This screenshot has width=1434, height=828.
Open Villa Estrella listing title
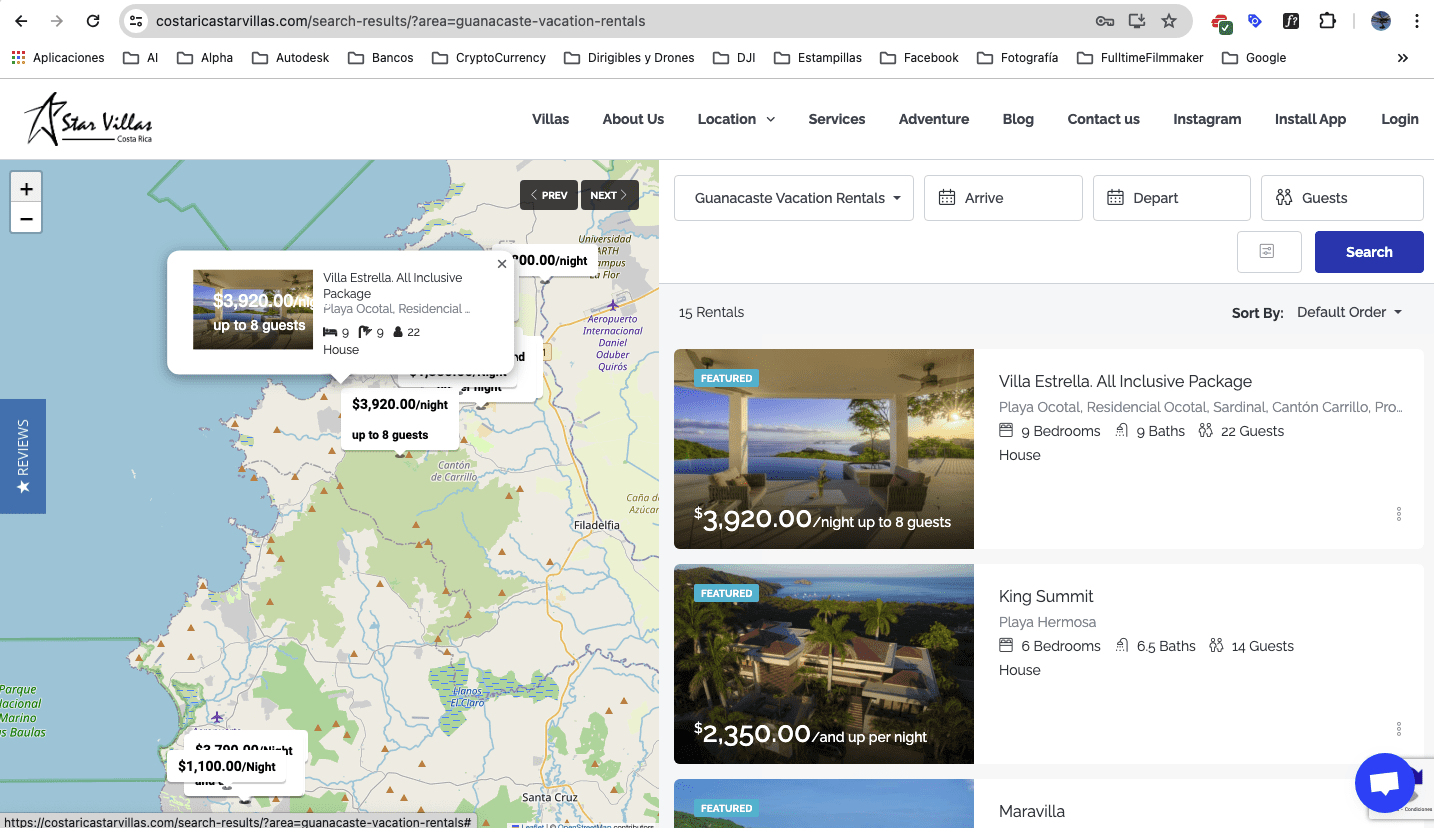point(1125,381)
